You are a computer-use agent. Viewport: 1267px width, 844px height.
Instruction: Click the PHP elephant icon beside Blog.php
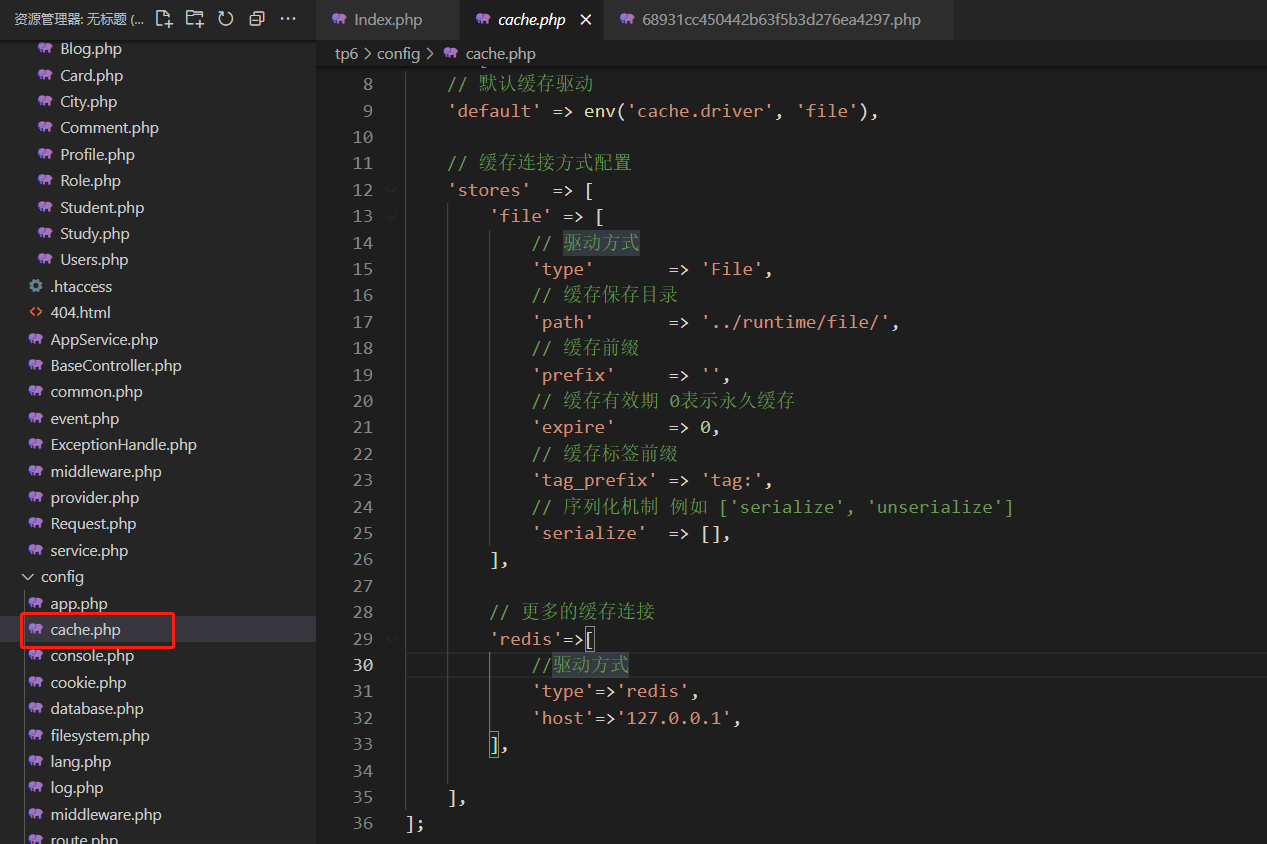(45, 48)
